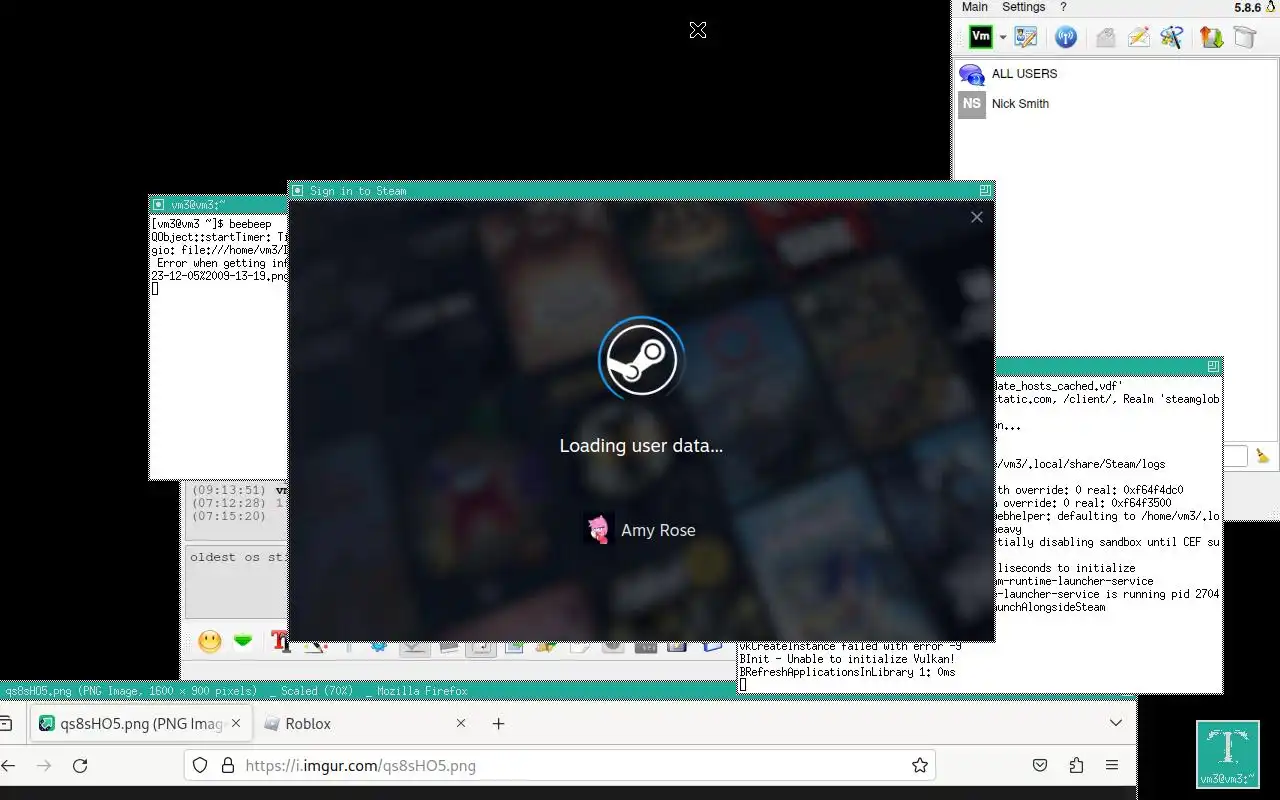Open the Main menu in BeeBEEP
The width and height of the screenshot is (1280, 800).
pyautogui.click(x=975, y=7)
